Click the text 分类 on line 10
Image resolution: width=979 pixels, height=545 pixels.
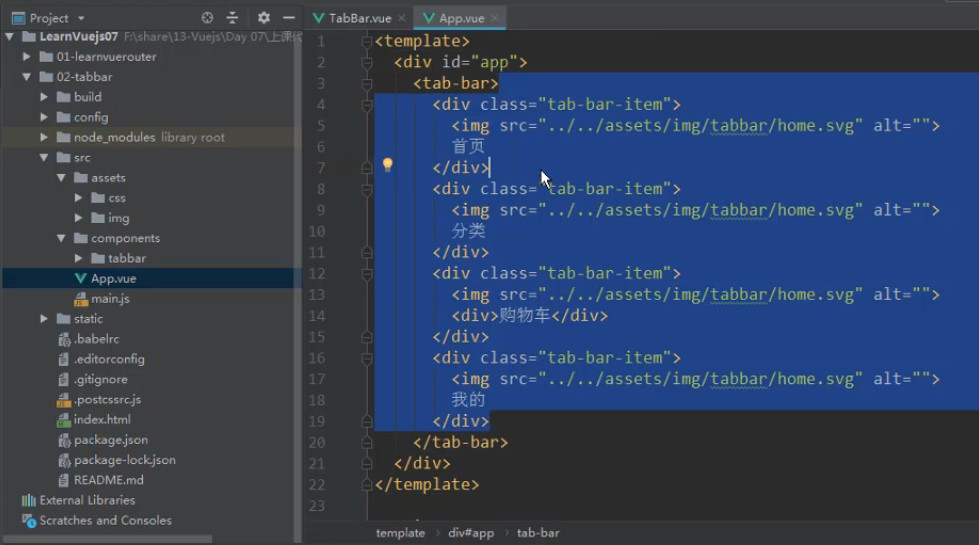pos(468,231)
